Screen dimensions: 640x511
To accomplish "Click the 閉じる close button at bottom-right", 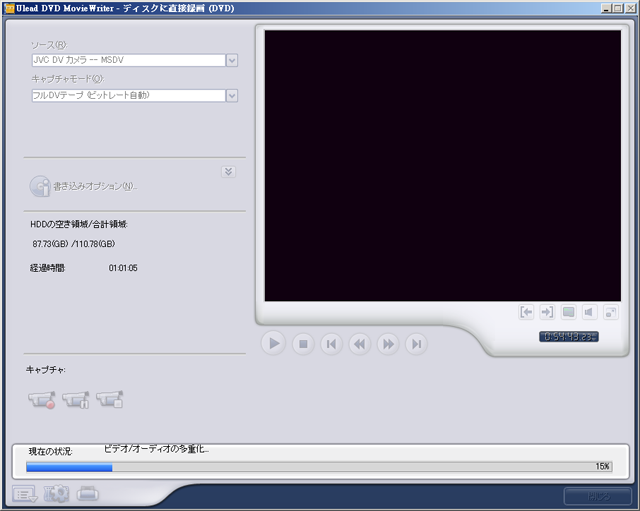I will (598, 496).
